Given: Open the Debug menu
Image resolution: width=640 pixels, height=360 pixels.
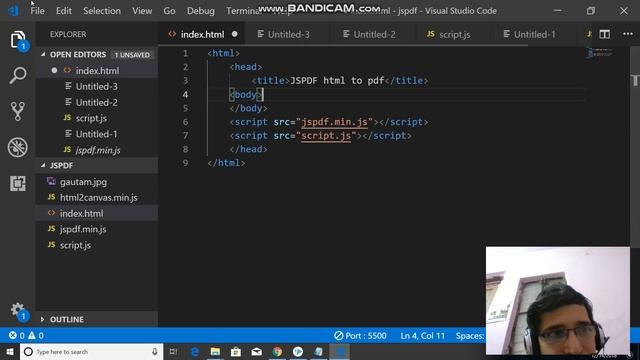Looking at the screenshot, I should pos(200,11).
